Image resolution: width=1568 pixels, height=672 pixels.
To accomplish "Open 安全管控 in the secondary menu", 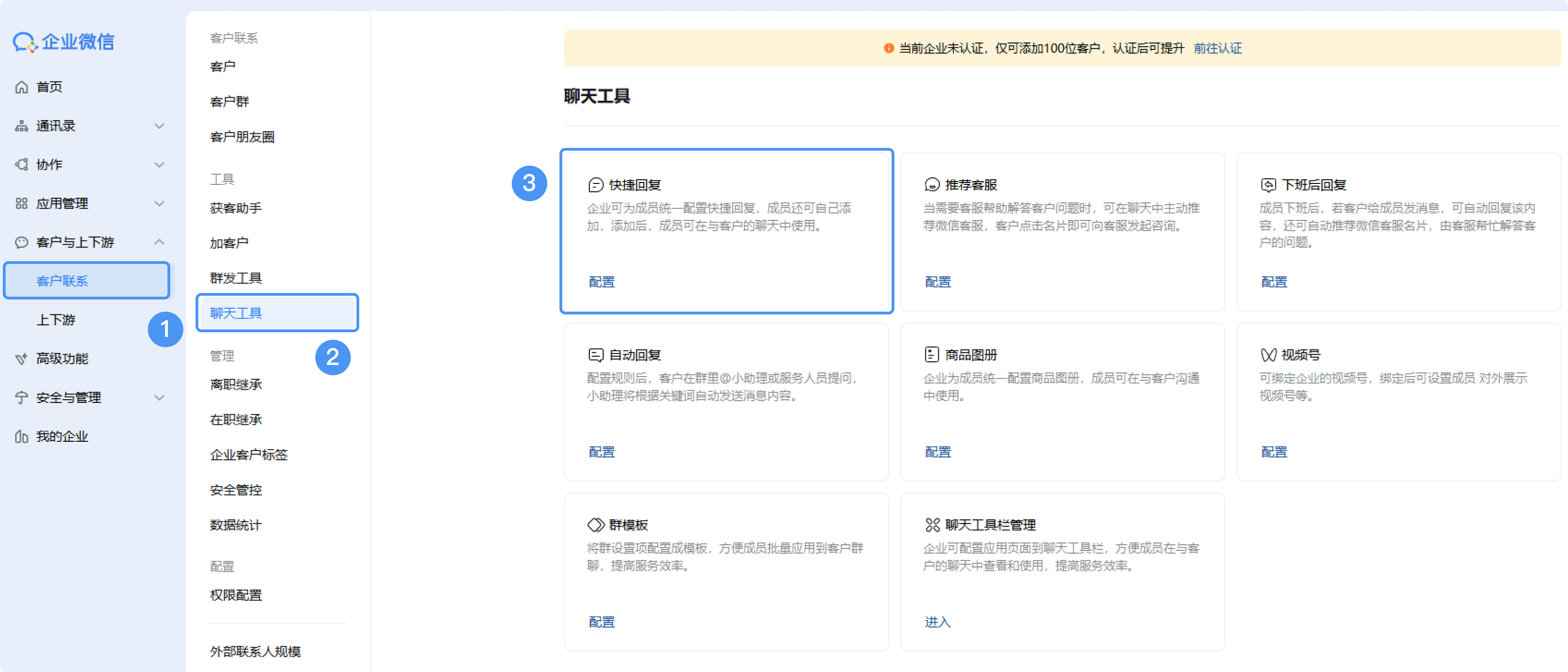I will [x=236, y=490].
